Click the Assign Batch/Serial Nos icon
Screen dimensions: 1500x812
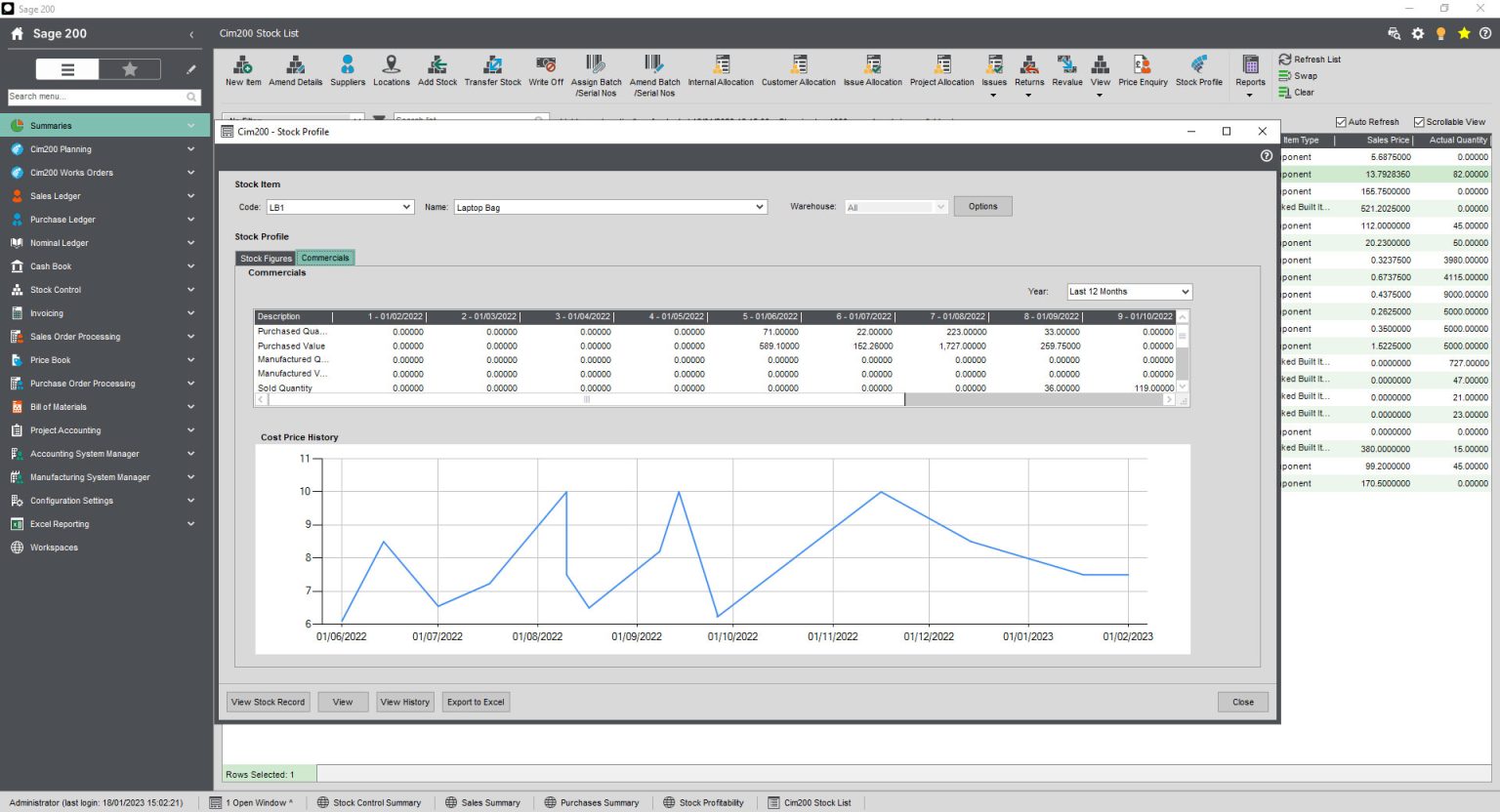(596, 68)
